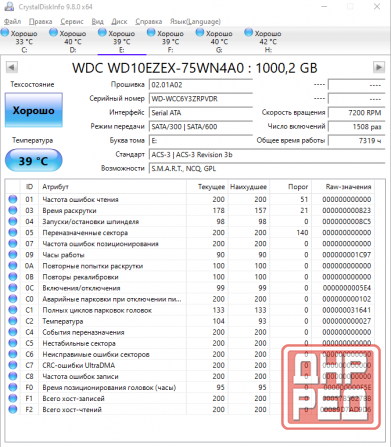Click status icon for attribute 09
This screenshot has height=447, width=391.
click(13, 255)
